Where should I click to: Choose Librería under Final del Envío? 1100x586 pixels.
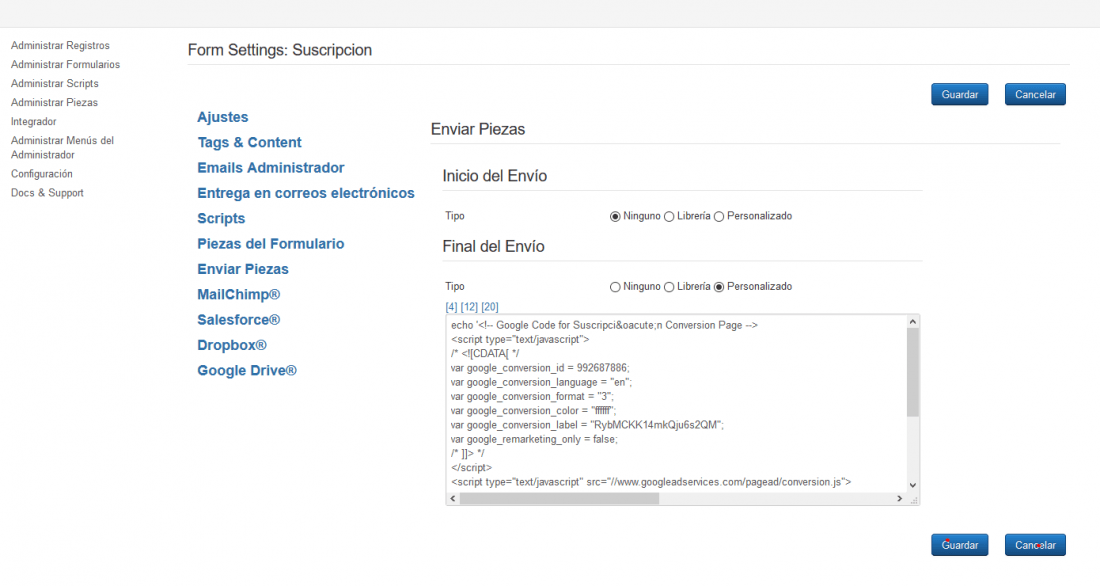(x=669, y=287)
